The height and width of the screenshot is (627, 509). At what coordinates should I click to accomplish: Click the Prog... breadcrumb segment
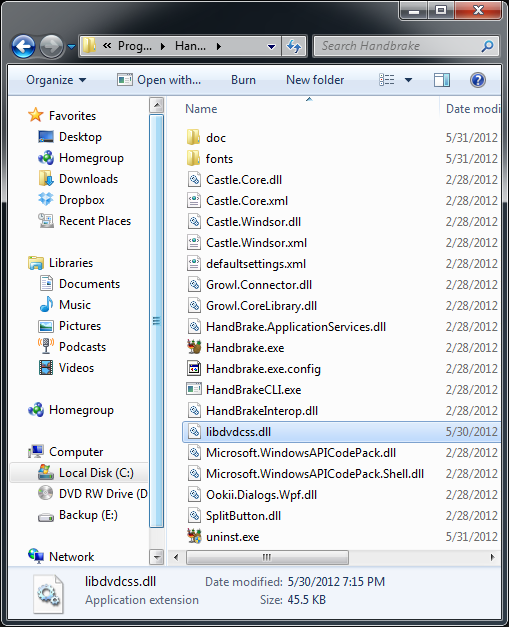pyautogui.click(x=135, y=46)
